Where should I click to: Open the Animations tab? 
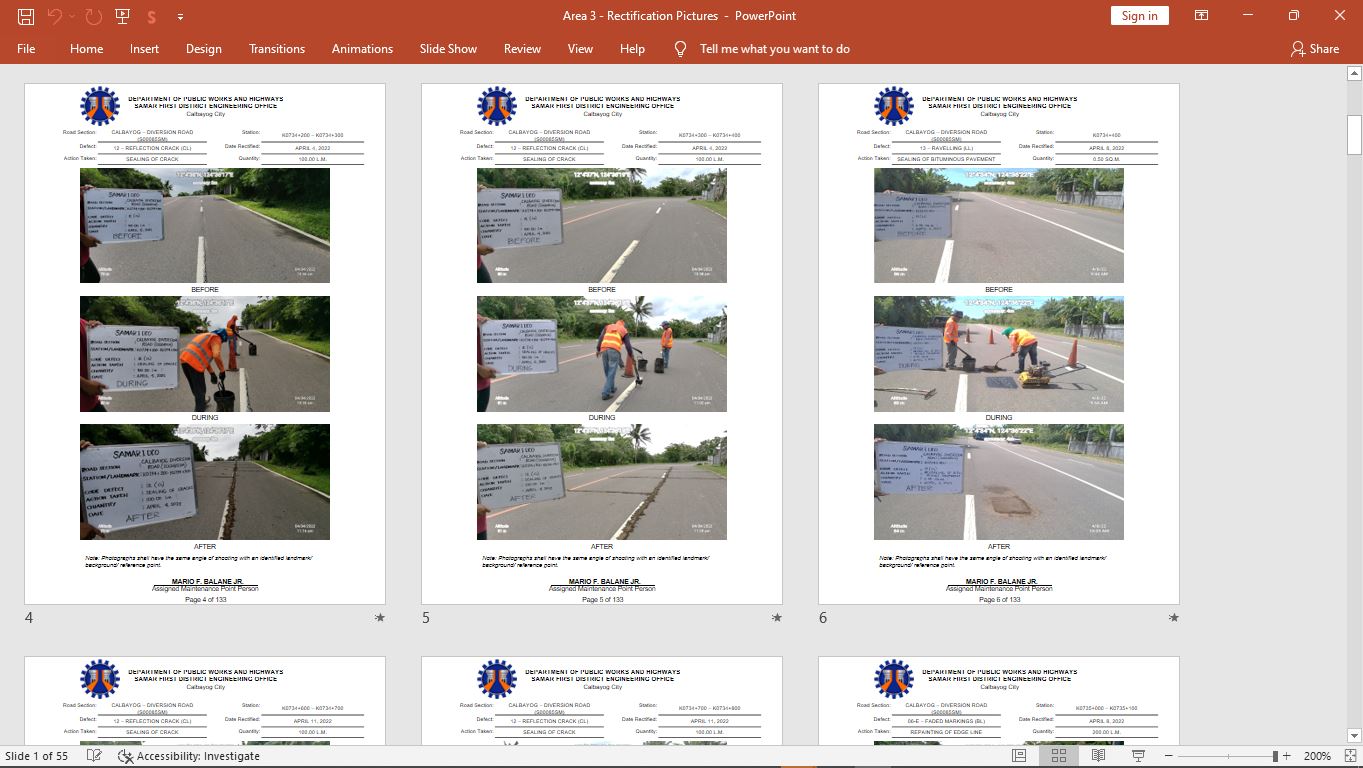coord(362,49)
